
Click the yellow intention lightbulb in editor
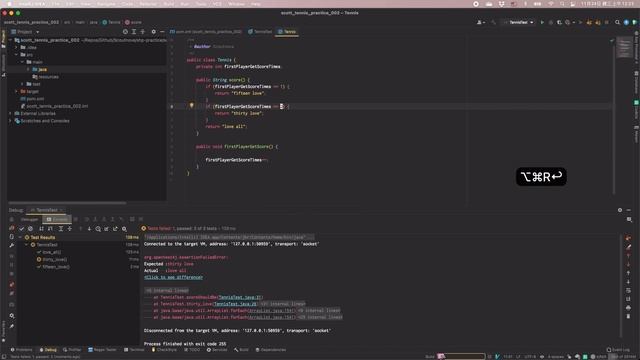(x=191, y=105)
